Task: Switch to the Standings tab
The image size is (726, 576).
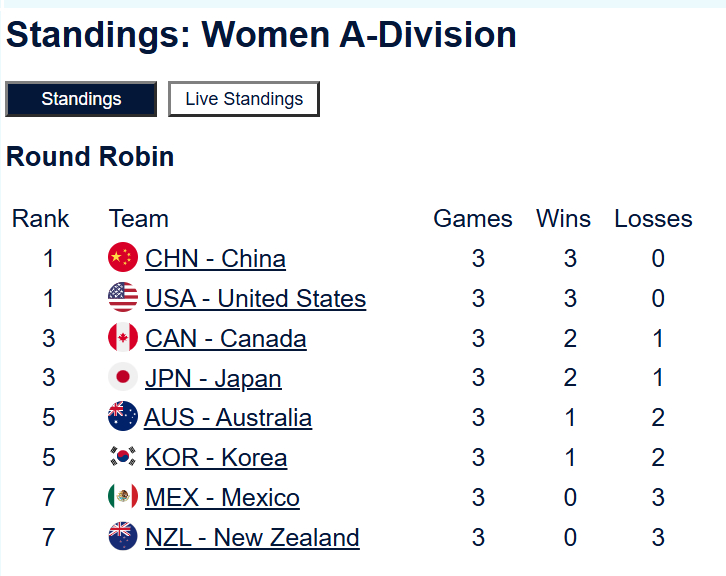Action: click(81, 99)
